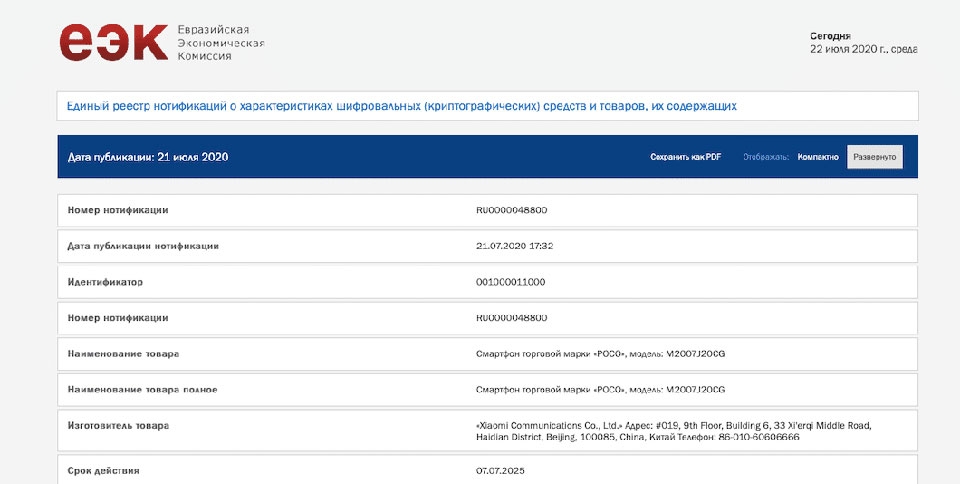Screen dimensions: 960x484
Task: Click the first Номер нотификации label
Action: pos(118,210)
